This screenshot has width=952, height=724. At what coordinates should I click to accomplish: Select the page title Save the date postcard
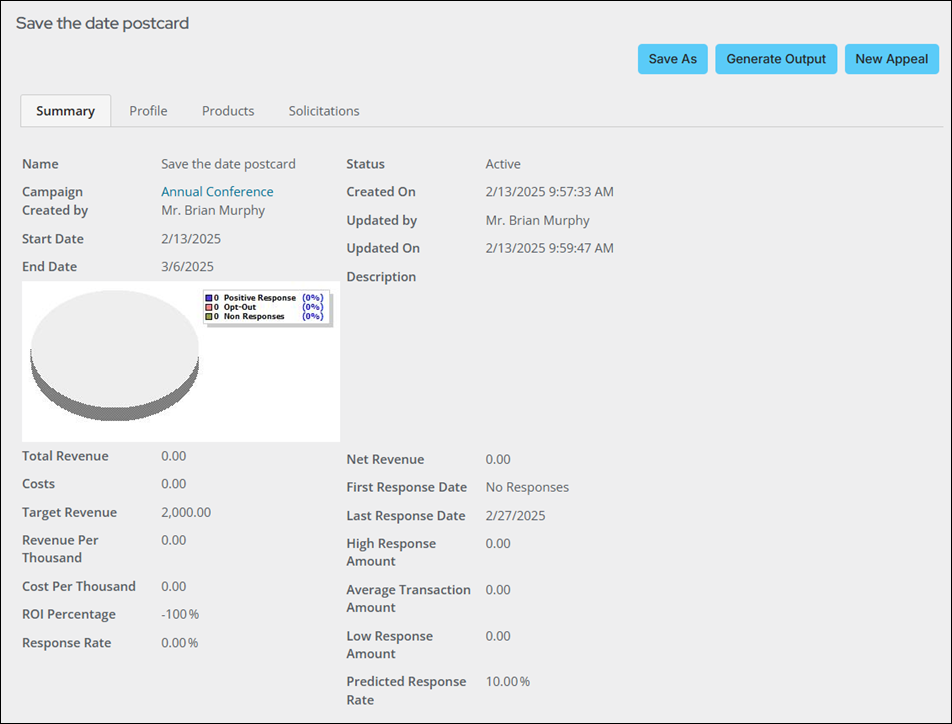(102, 23)
